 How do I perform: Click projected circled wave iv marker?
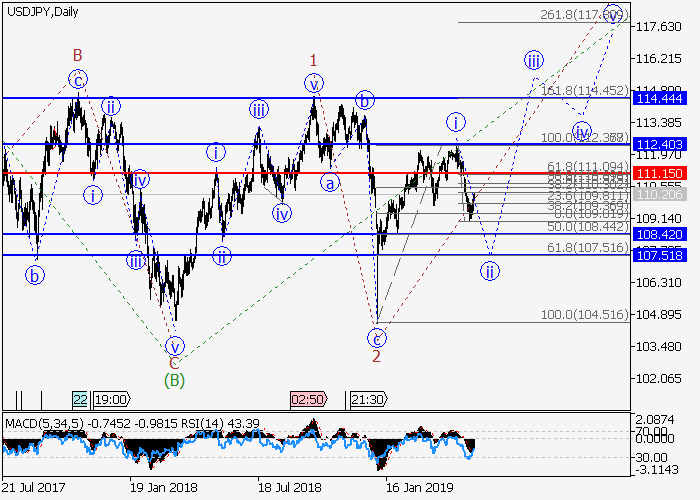[582, 131]
